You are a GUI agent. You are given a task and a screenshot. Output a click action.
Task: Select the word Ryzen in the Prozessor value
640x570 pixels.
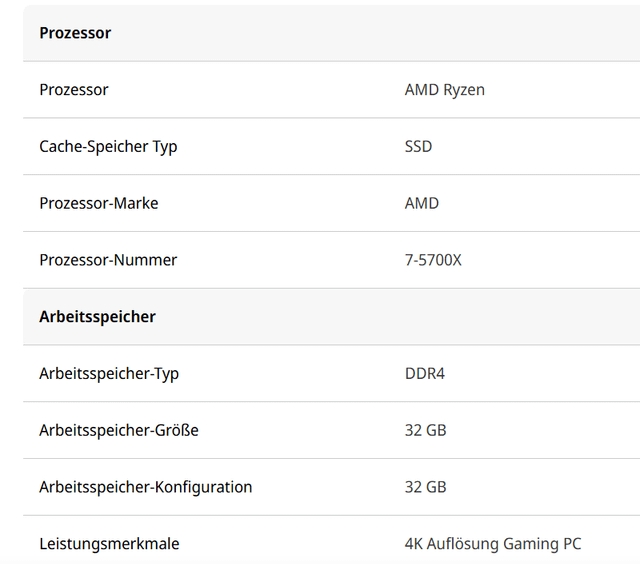coord(464,90)
